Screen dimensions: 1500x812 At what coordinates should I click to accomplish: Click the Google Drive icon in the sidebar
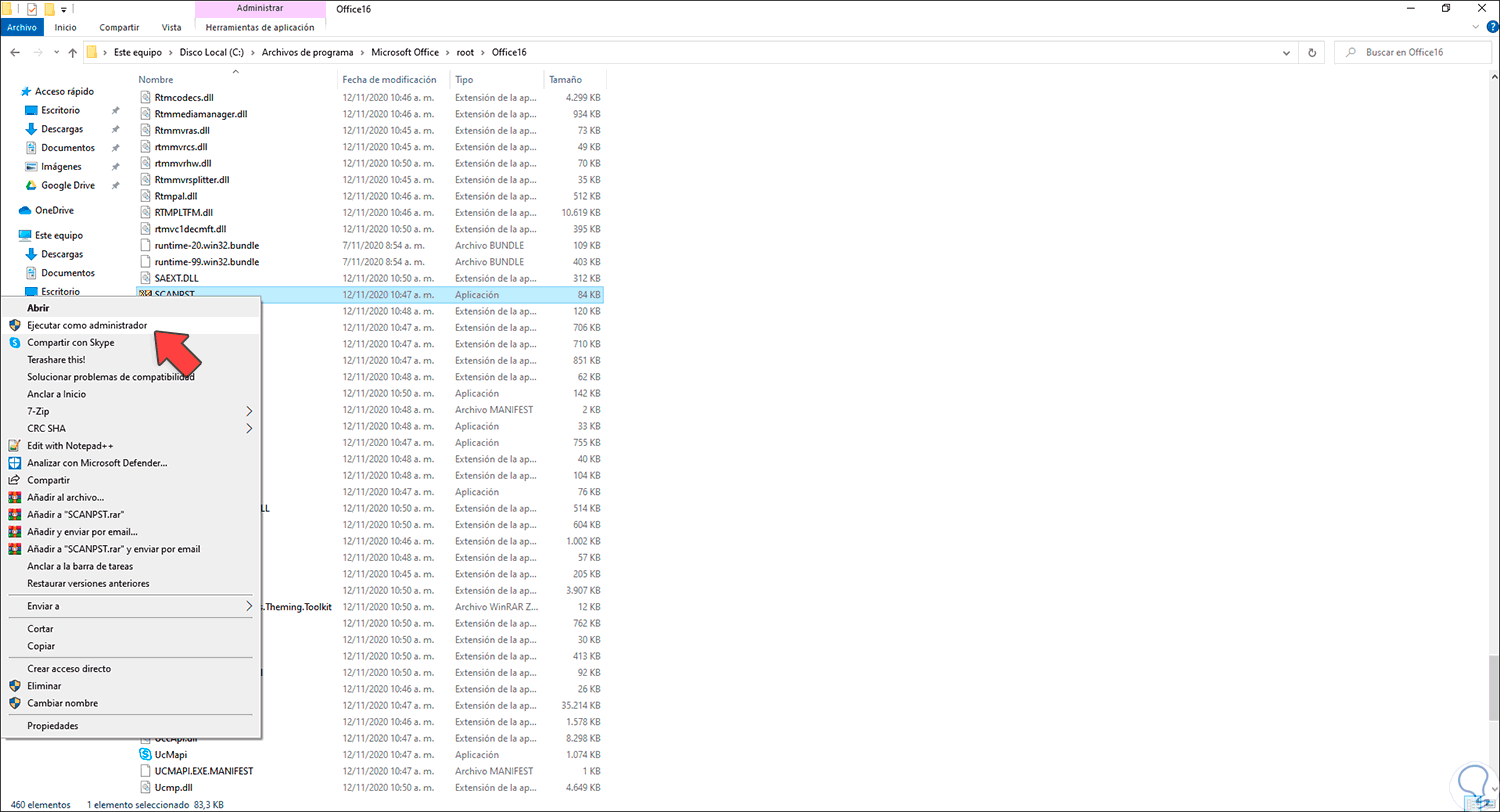point(31,185)
